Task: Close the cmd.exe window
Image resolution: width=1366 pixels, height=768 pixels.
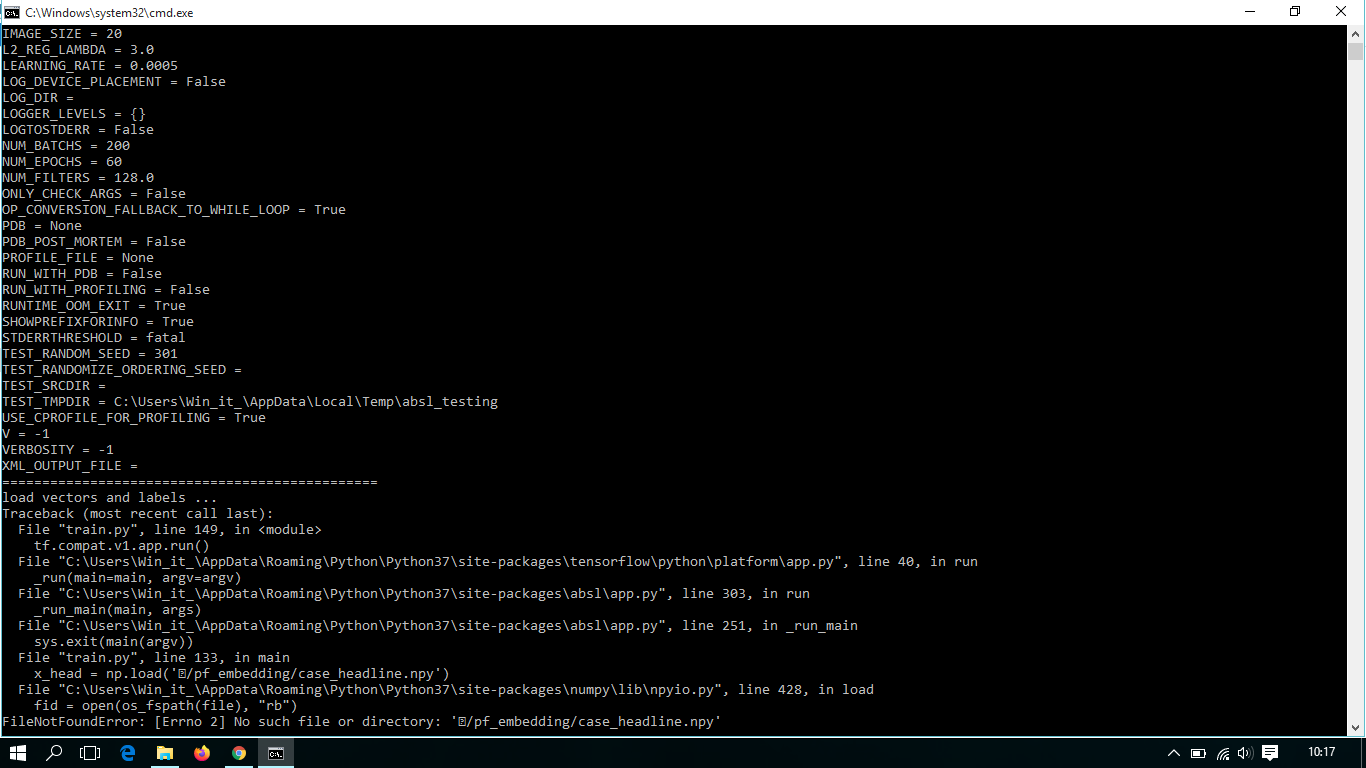Action: click(1342, 12)
